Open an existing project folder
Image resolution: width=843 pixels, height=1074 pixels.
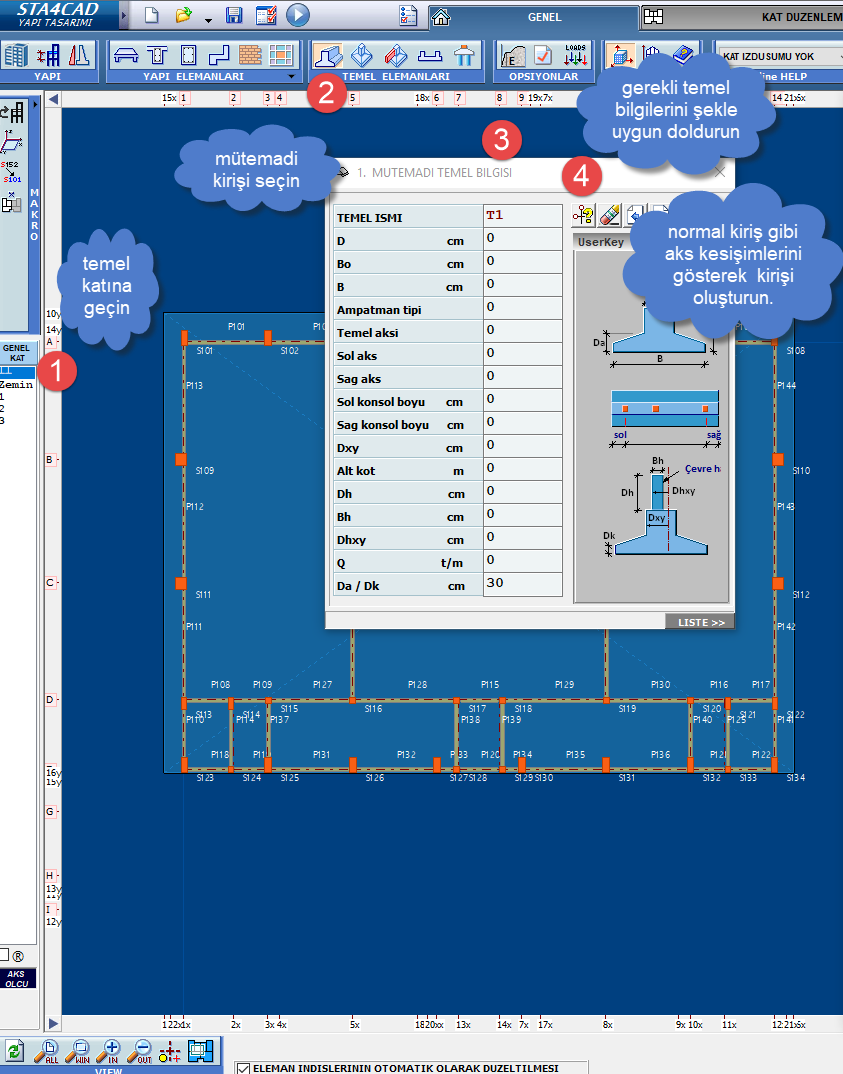click(183, 15)
